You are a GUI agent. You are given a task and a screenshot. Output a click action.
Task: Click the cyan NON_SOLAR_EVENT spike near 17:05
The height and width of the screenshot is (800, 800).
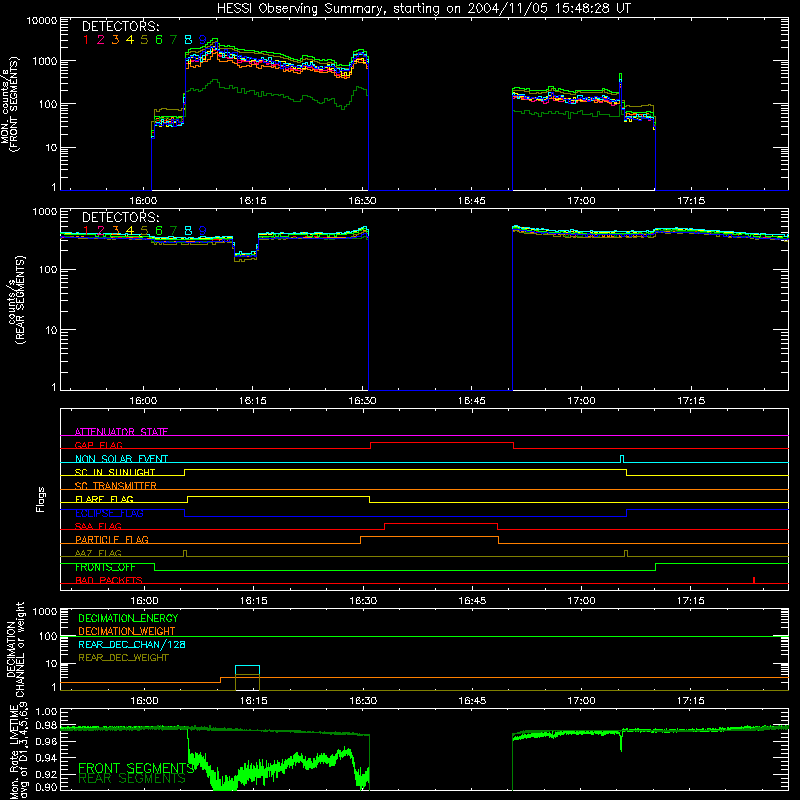coord(621,459)
